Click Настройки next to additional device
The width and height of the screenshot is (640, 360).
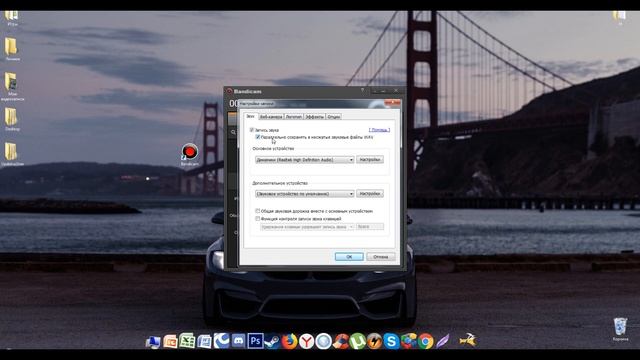pos(370,193)
